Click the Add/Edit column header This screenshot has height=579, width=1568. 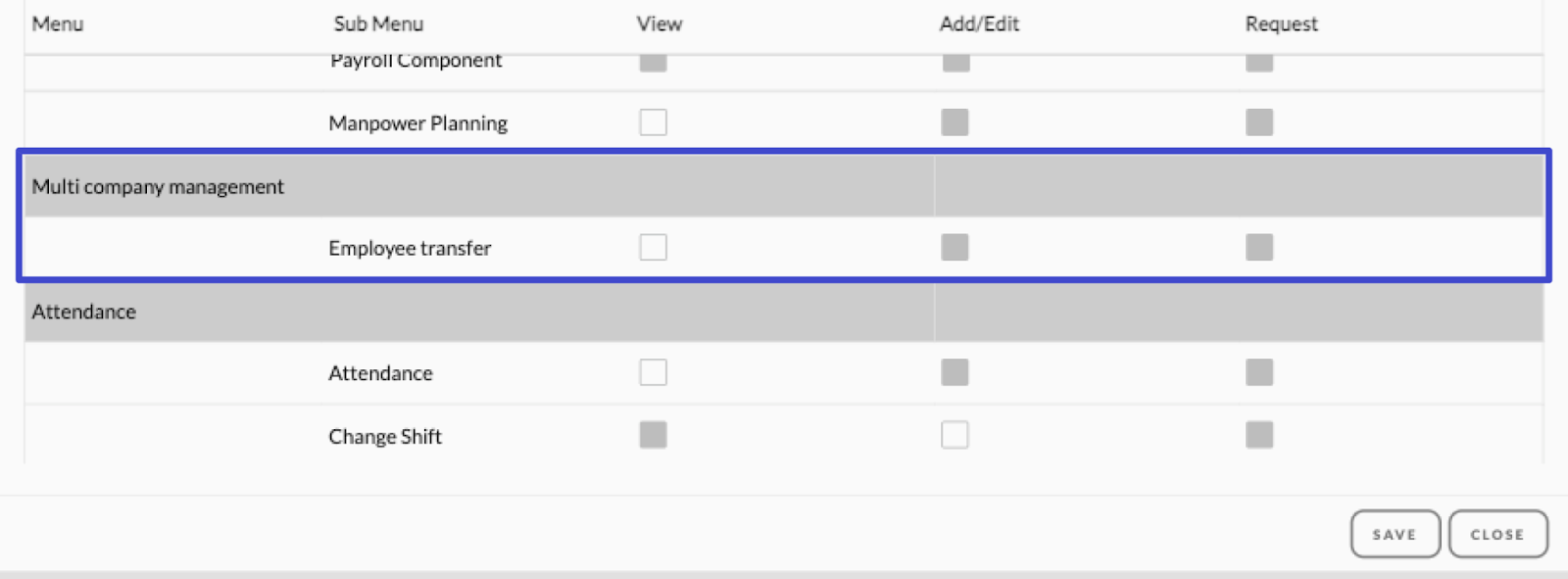979,24
